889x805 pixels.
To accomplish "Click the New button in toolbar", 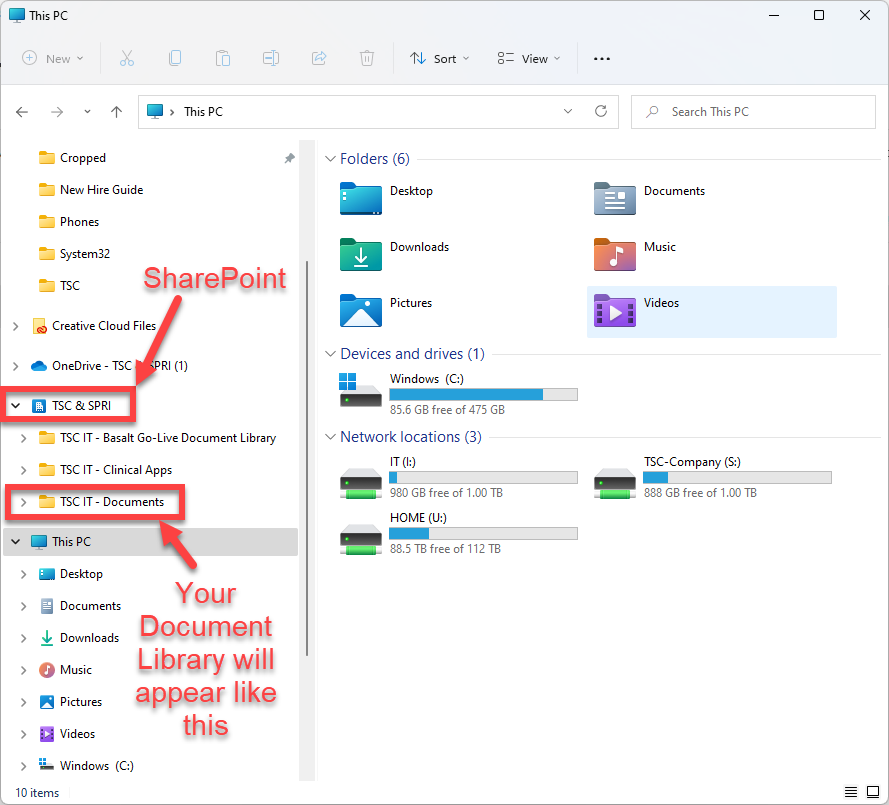I will pos(53,59).
